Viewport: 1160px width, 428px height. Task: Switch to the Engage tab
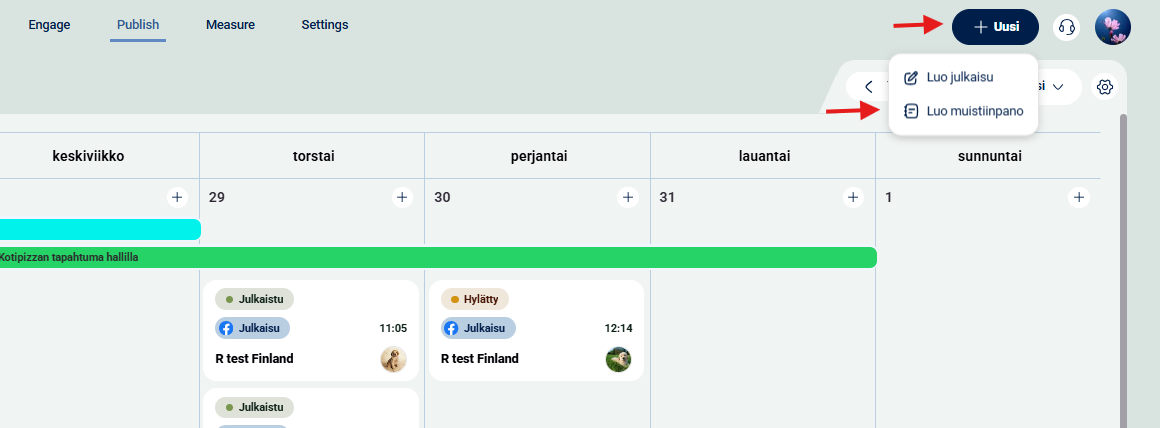(x=49, y=24)
